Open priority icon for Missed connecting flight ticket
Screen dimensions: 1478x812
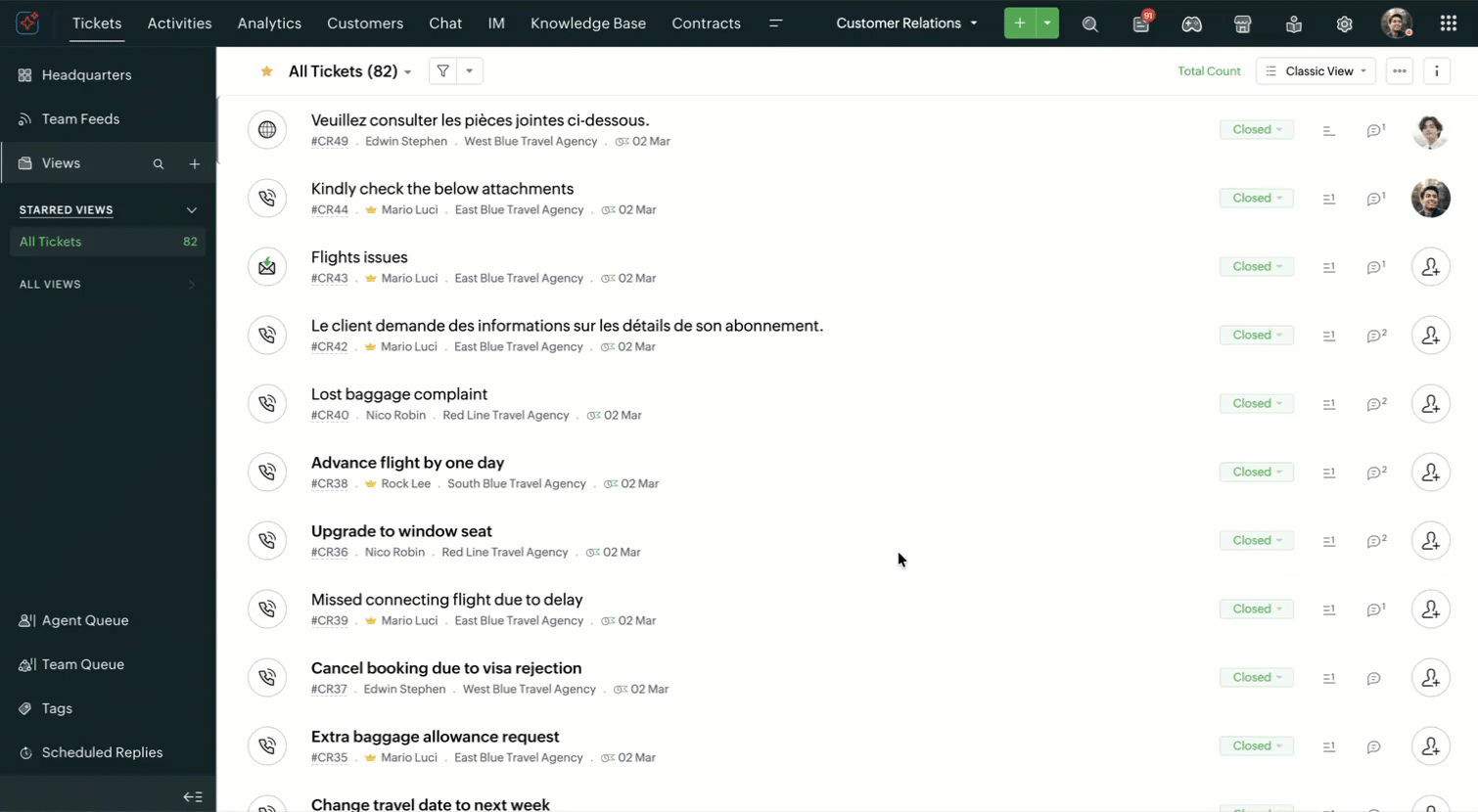(1328, 609)
